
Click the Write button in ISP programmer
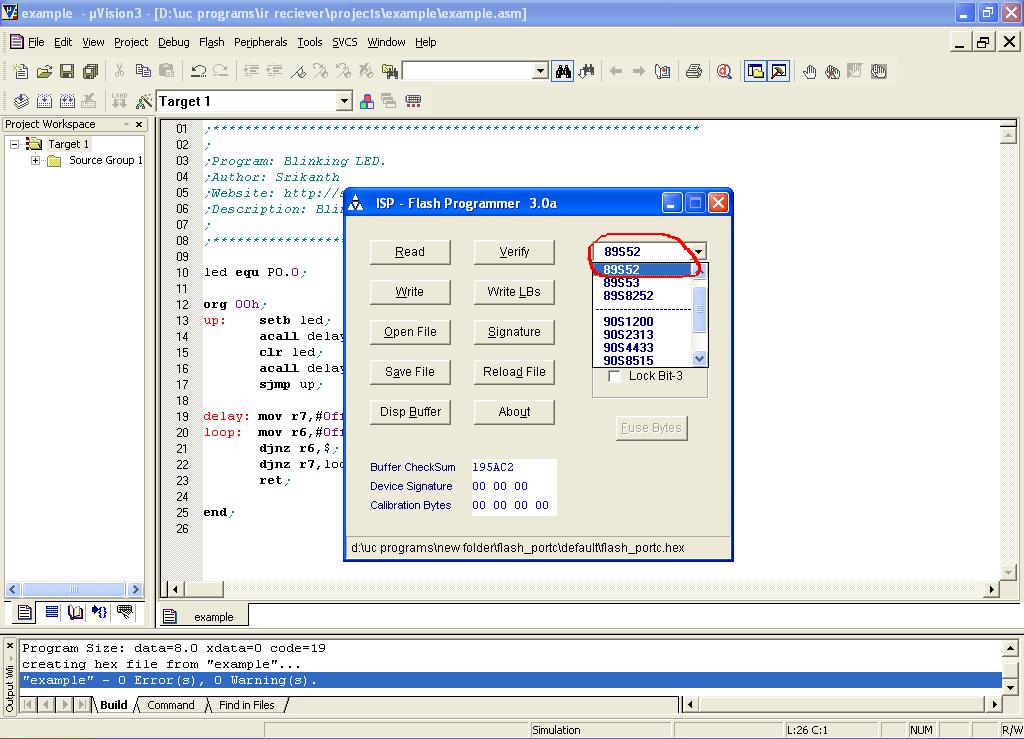410,292
